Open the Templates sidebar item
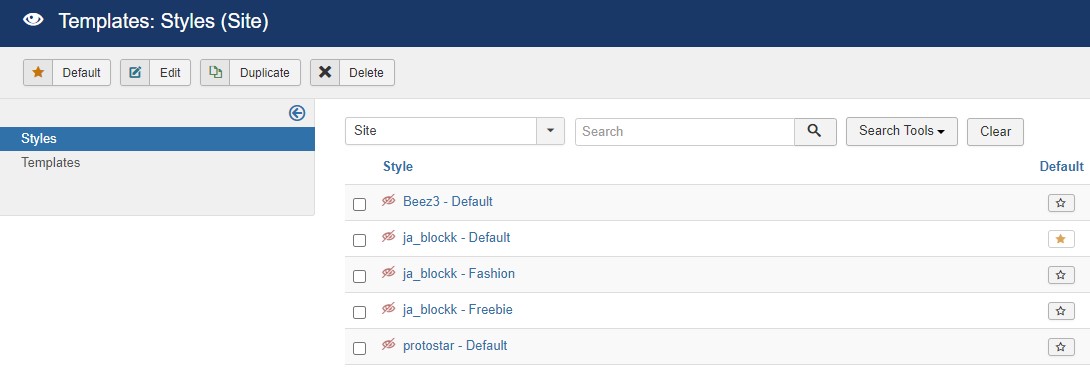The width and height of the screenshot is (1090, 369). (51, 163)
